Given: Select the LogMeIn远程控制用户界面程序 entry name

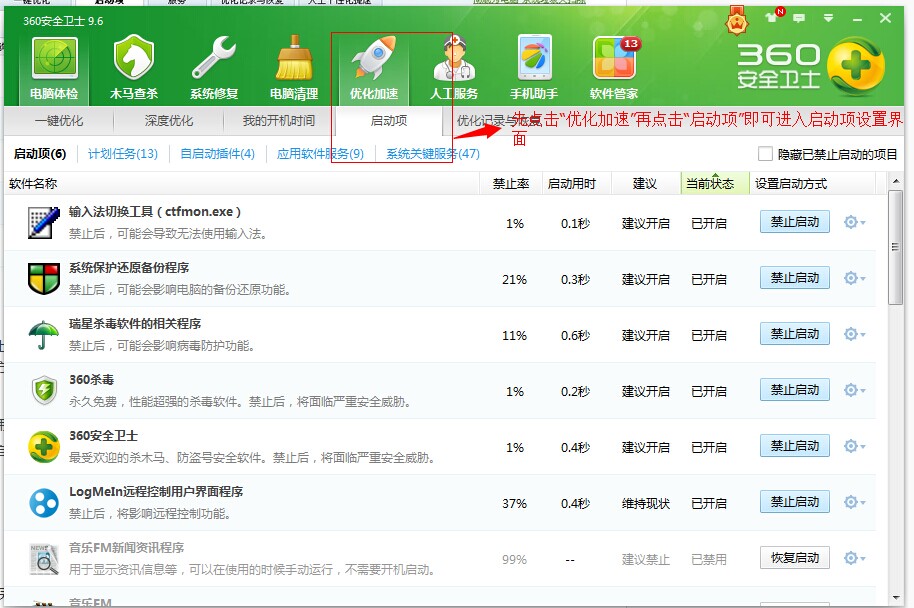Looking at the screenshot, I should pos(156,491).
